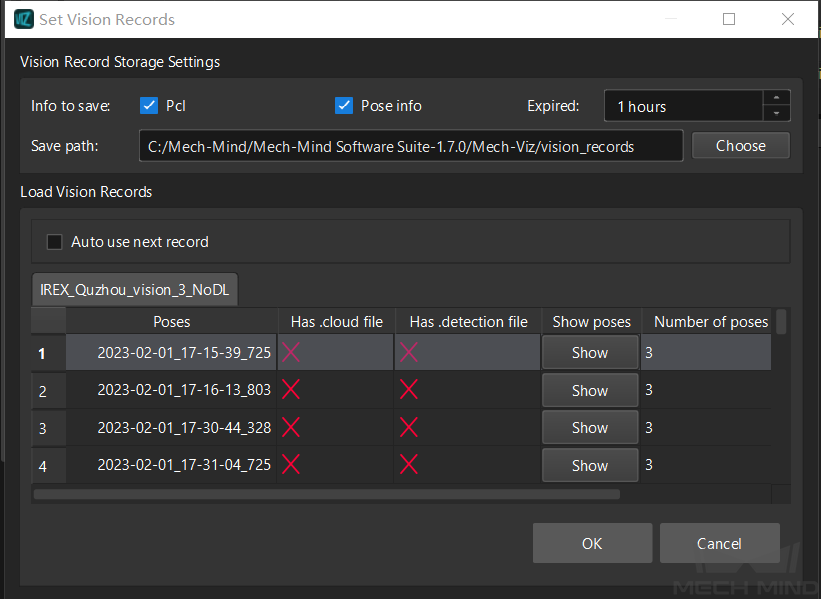The height and width of the screenshot is (599, 821).
Task: Click the vertical scrollbar of records table
Action: coord(781,321)
